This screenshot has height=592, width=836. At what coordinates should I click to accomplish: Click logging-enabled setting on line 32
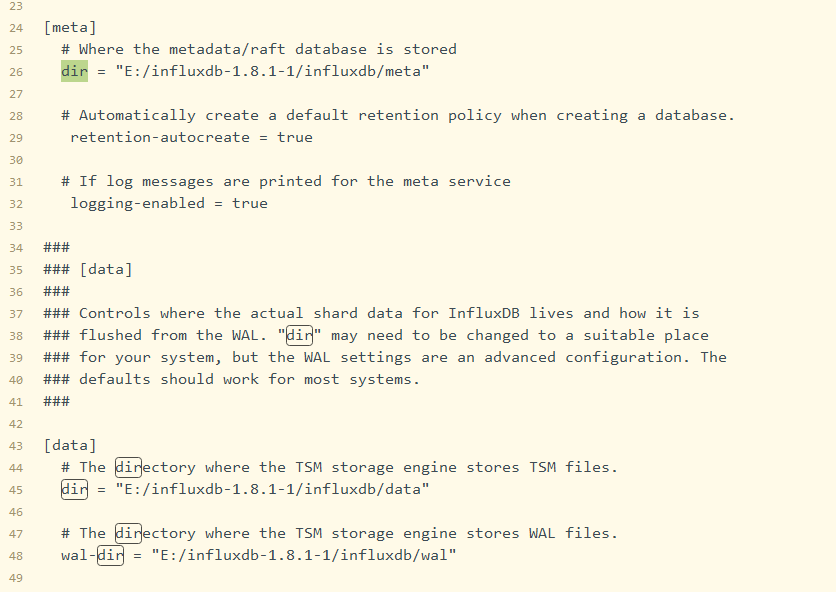(x=138, y=203)
